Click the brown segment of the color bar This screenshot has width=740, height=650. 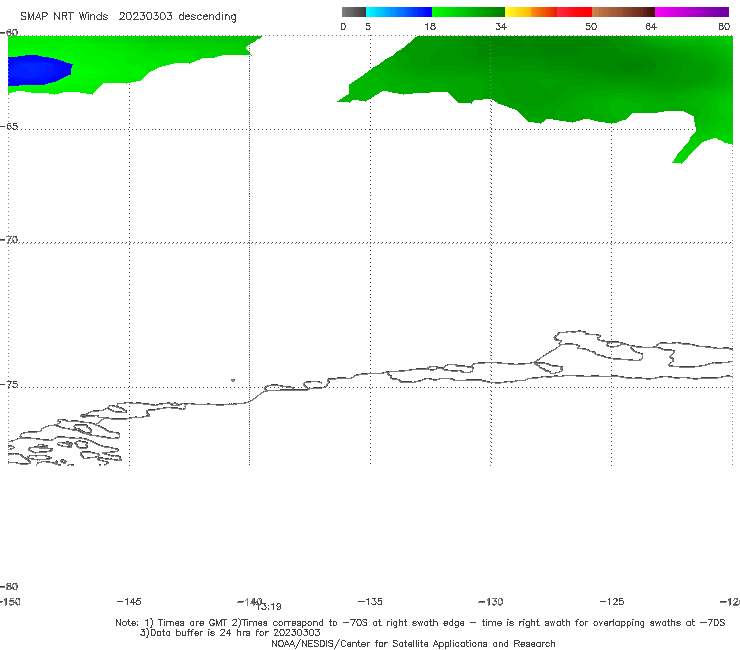pyautogui.click(x=623, y=12)
